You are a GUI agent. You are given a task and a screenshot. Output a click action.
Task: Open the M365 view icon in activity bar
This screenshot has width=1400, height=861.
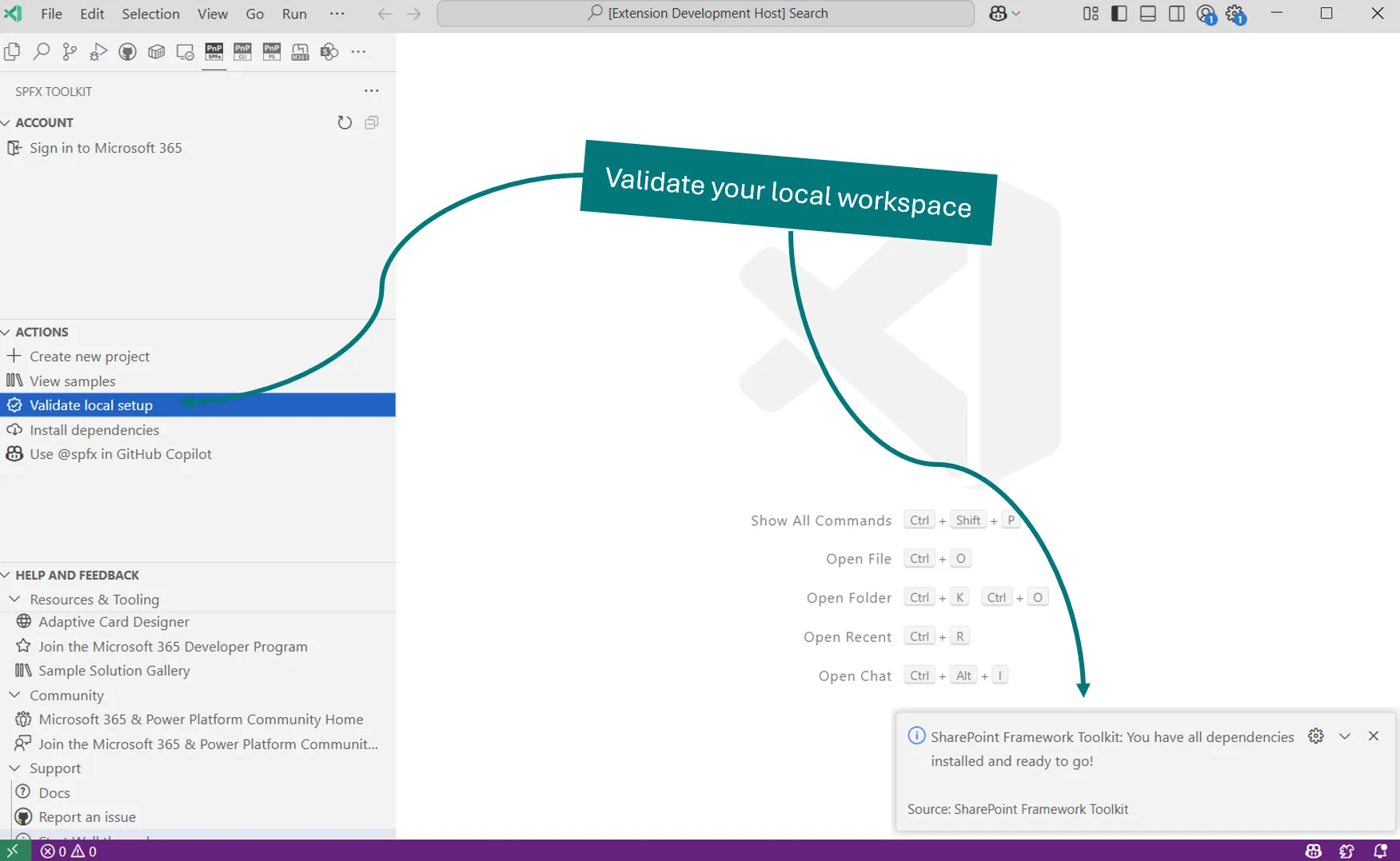(300, 52)
